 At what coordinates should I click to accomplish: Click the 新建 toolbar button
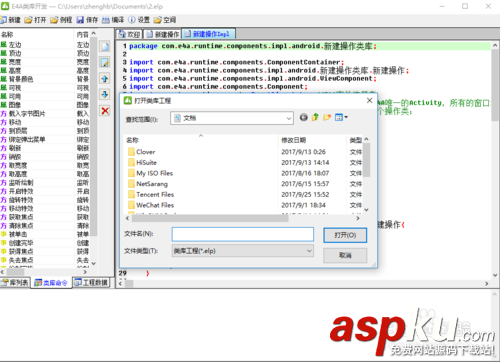click(x=11, y=20)
